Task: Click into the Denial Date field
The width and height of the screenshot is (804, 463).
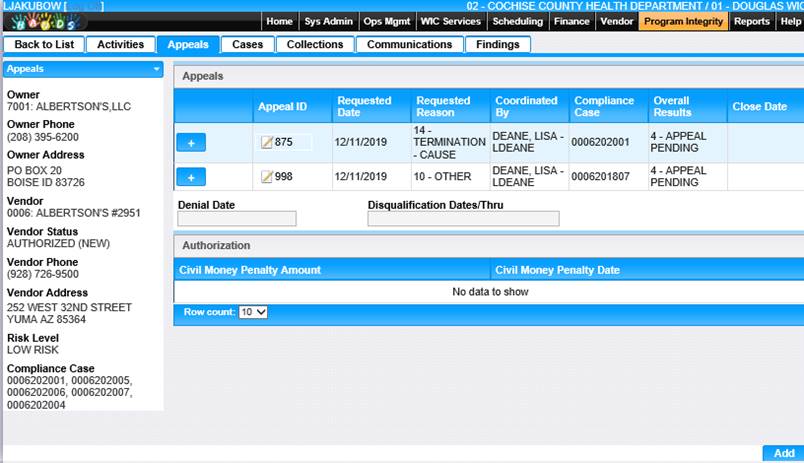Action: click(237, 219)
